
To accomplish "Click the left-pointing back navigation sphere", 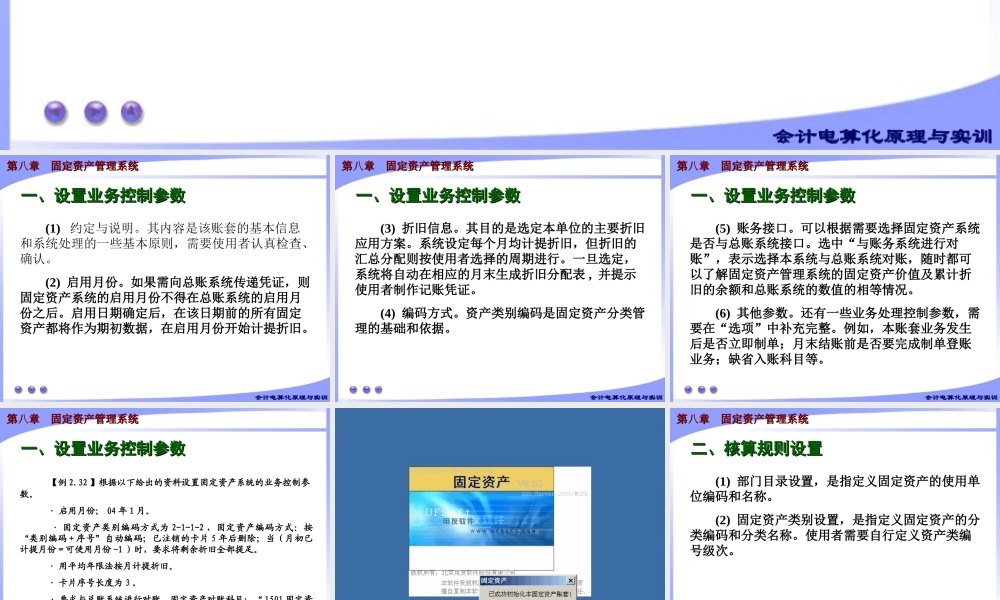I will click(55, 112).
